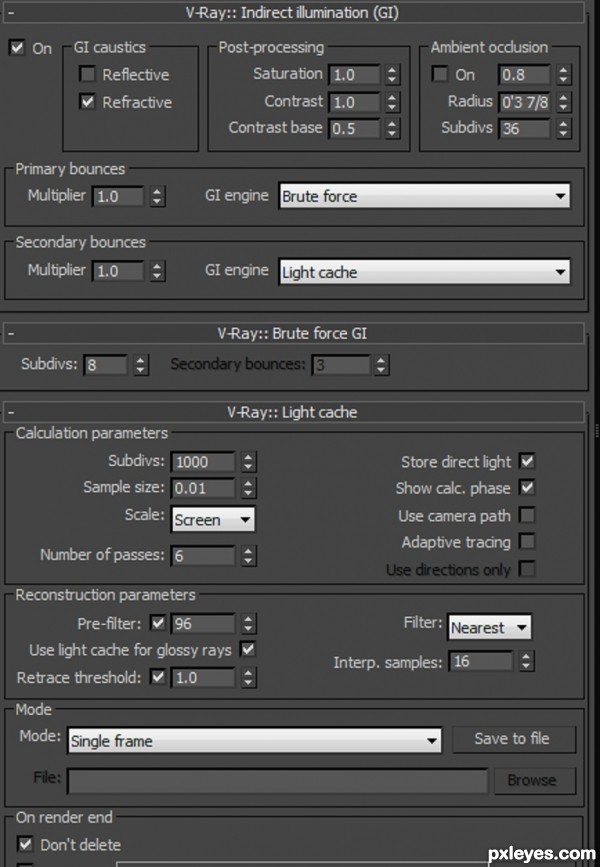Screen dimensions: 600x867
Task: Click the Contrast base value field
Action: click(354, 129)
